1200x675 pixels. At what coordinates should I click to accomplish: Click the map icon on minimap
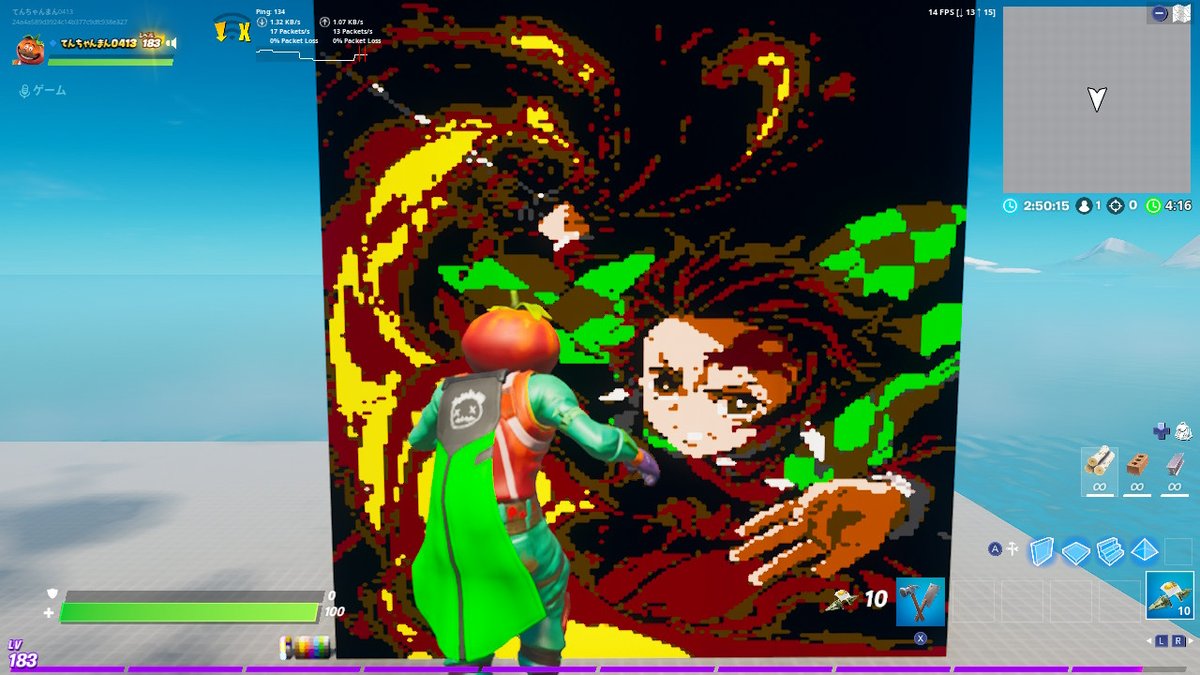(1182, 13)
